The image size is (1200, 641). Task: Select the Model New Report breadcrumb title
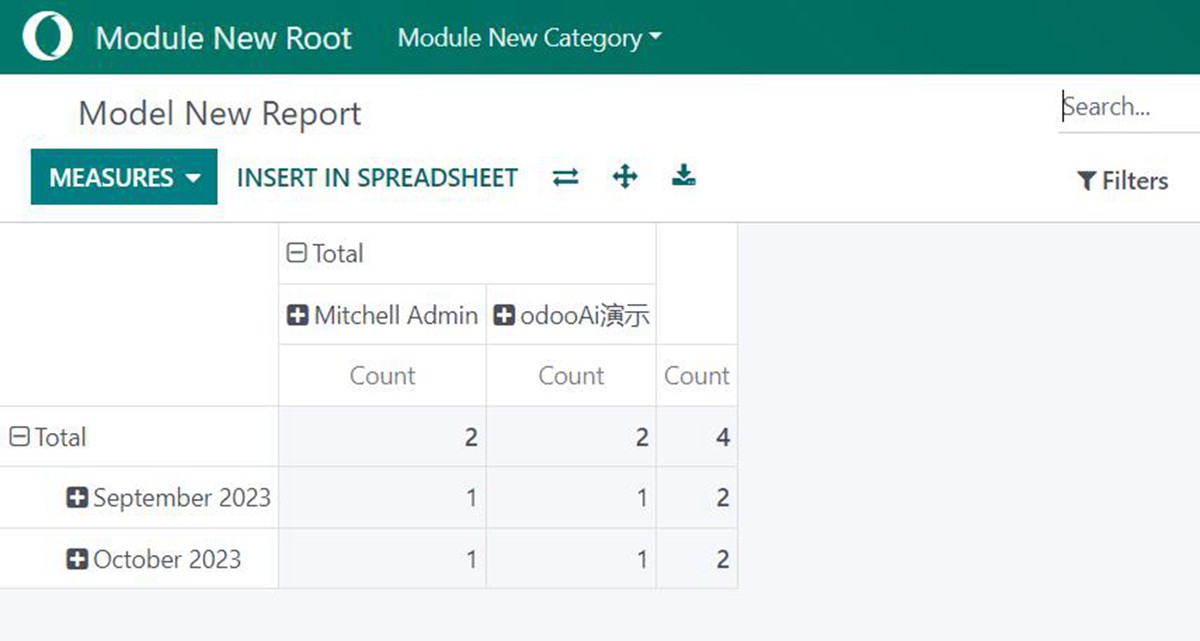coord(219,113)
